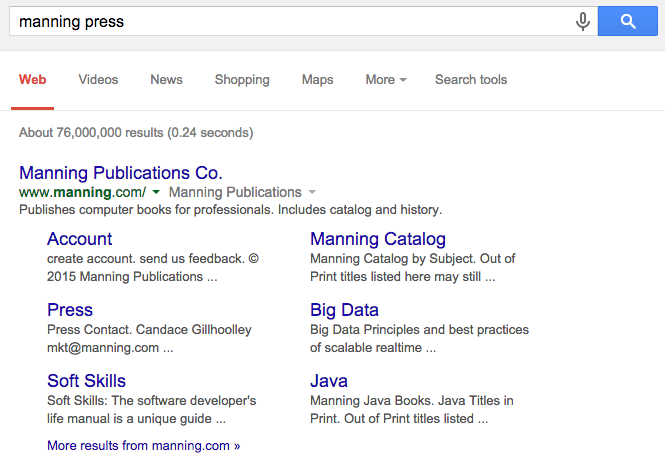
Task: Click the 'Manning Publications' gray label
Action: tap(235, 192)
